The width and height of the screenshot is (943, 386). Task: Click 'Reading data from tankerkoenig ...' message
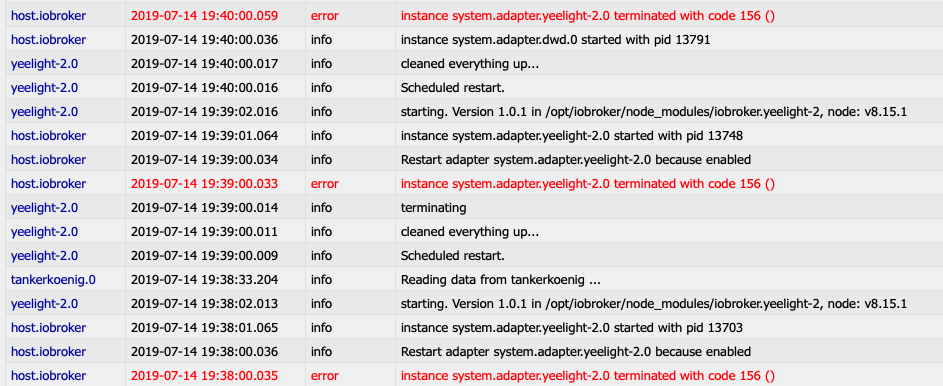501,280
